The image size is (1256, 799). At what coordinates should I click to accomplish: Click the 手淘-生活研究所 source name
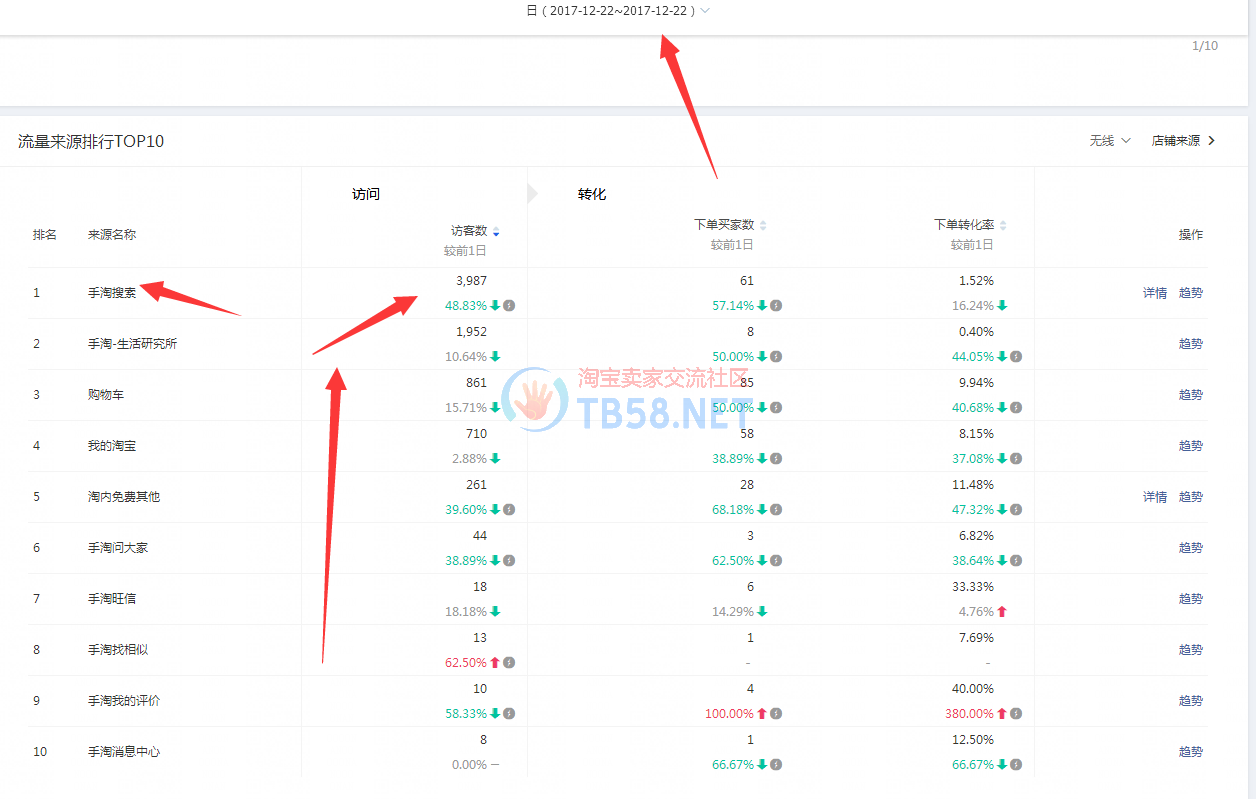[x=132, y=344]
